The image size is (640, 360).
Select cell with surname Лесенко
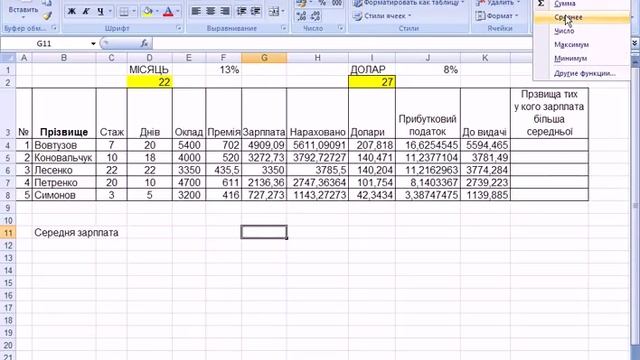tap(64, 170)
